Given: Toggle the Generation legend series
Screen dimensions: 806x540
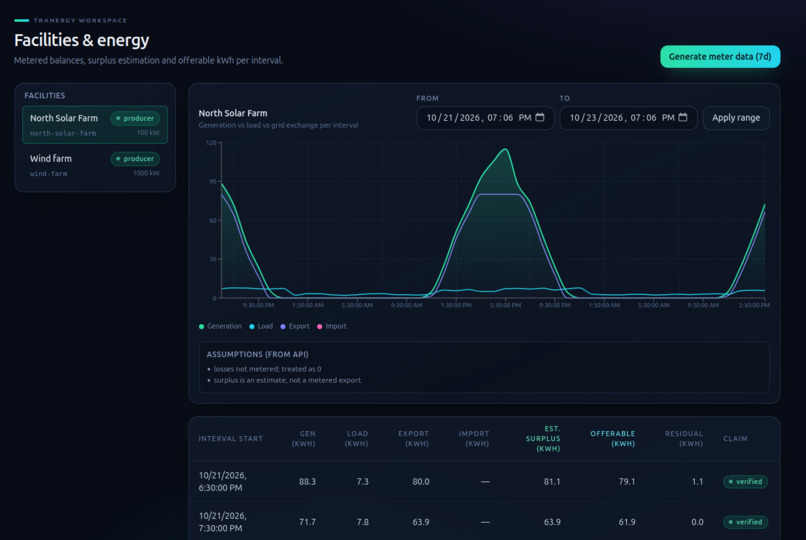Looking at the screenshot, I should click(220, 326).
